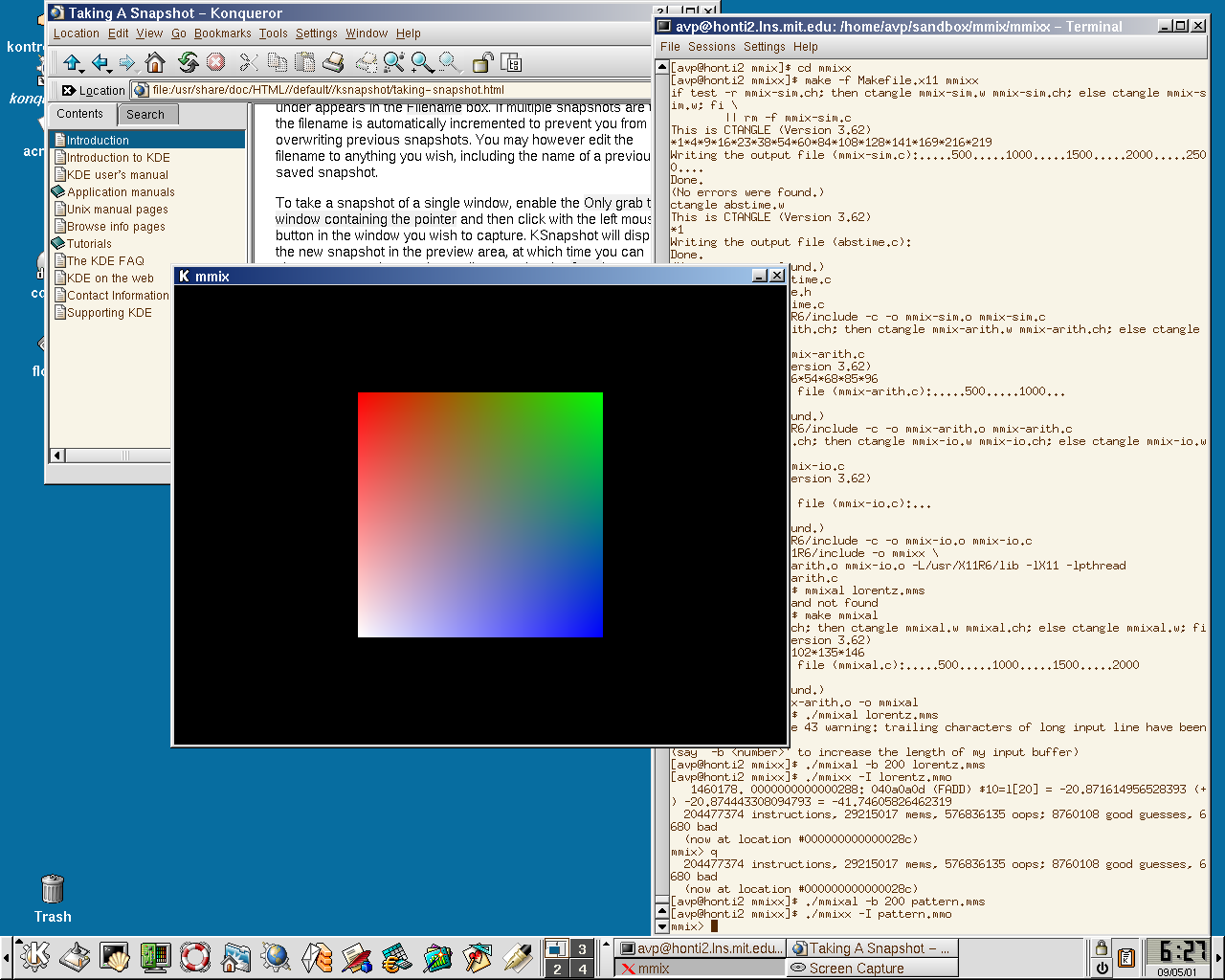
Task: Expand the Application manuals tree entry
Action: click(121, 192)
